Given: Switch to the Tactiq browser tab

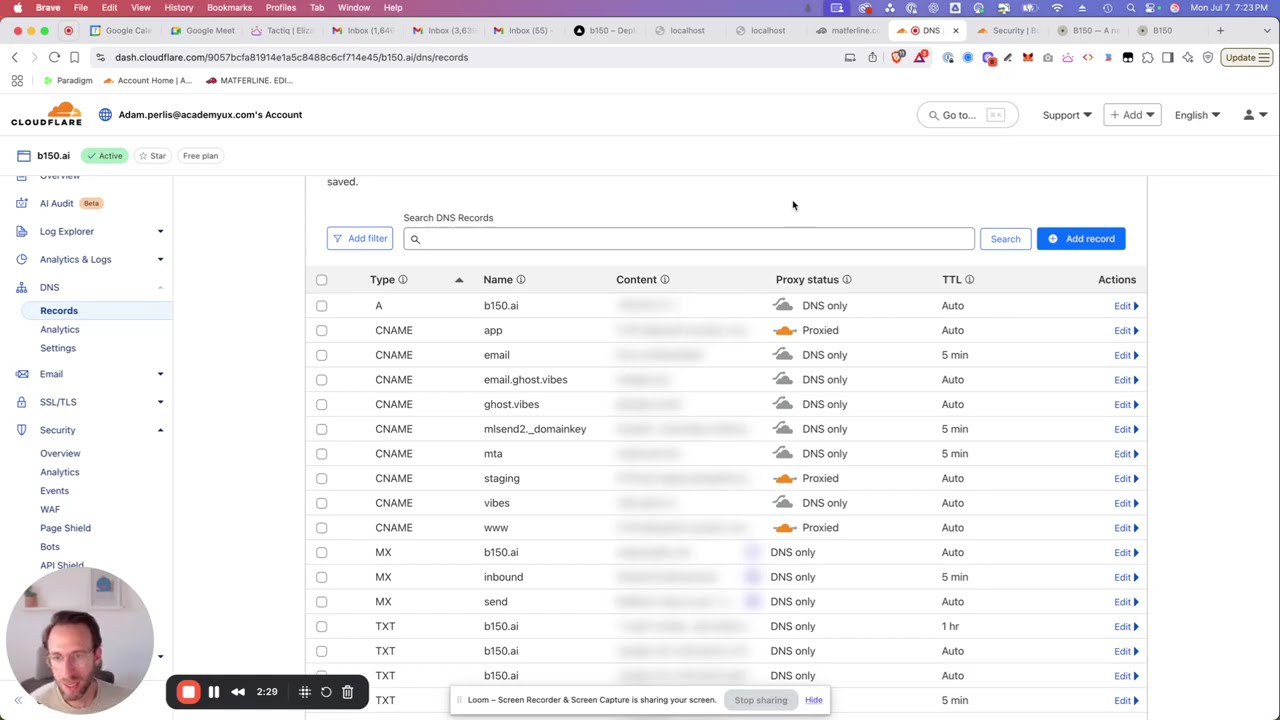Looking at the screenshot, I should point(283,30).
